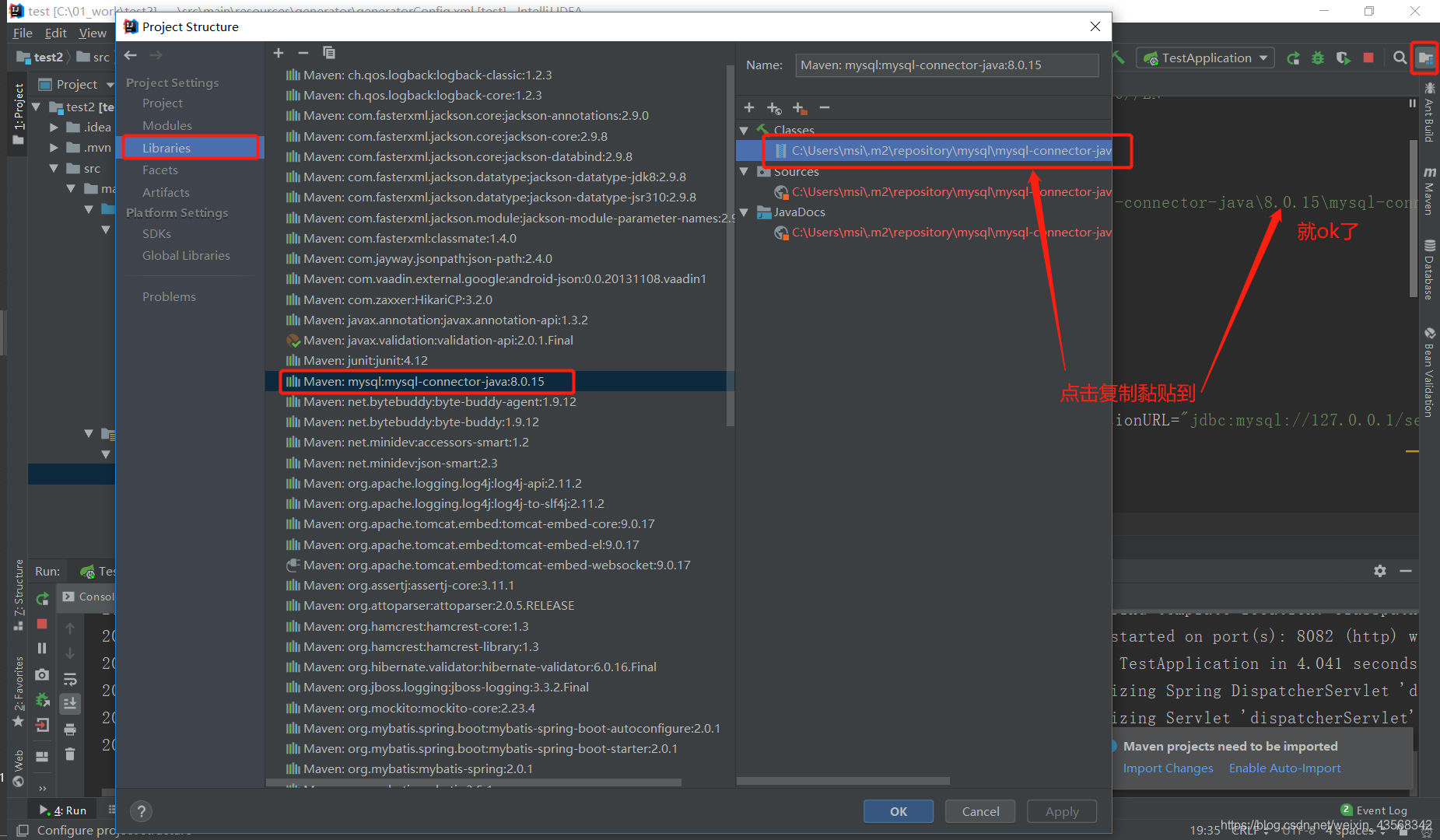This screenshot has height=840, width=1440.
Task: Open the Database tool window
Action: 1429,270
